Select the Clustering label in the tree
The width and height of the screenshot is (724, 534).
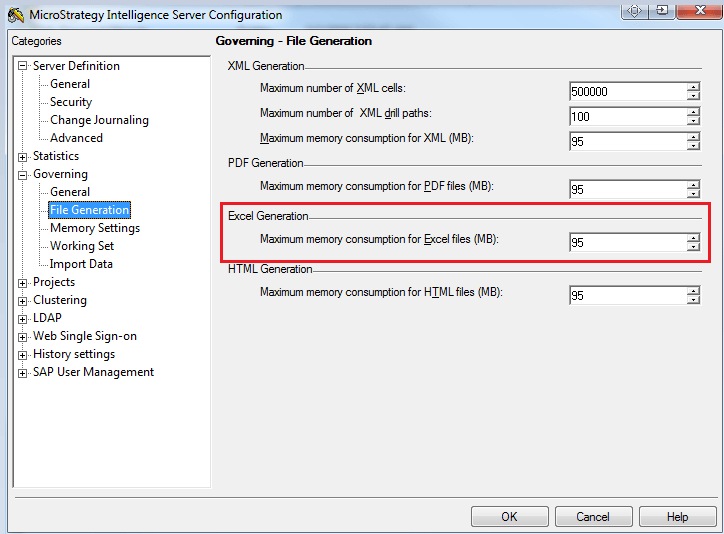60,300
